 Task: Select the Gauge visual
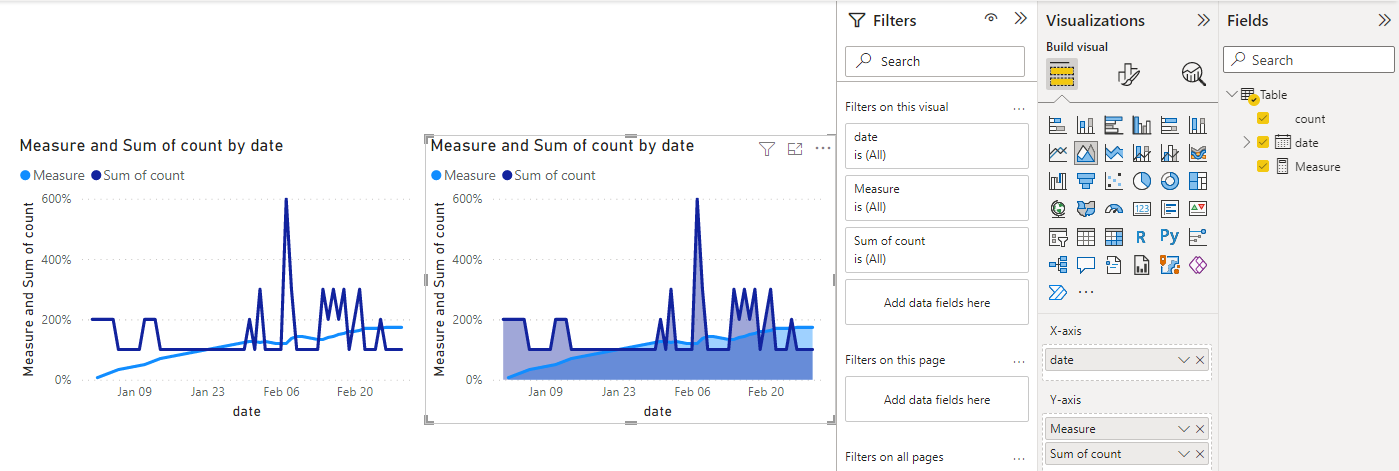pyautogui.click(x=1114, y=209)
